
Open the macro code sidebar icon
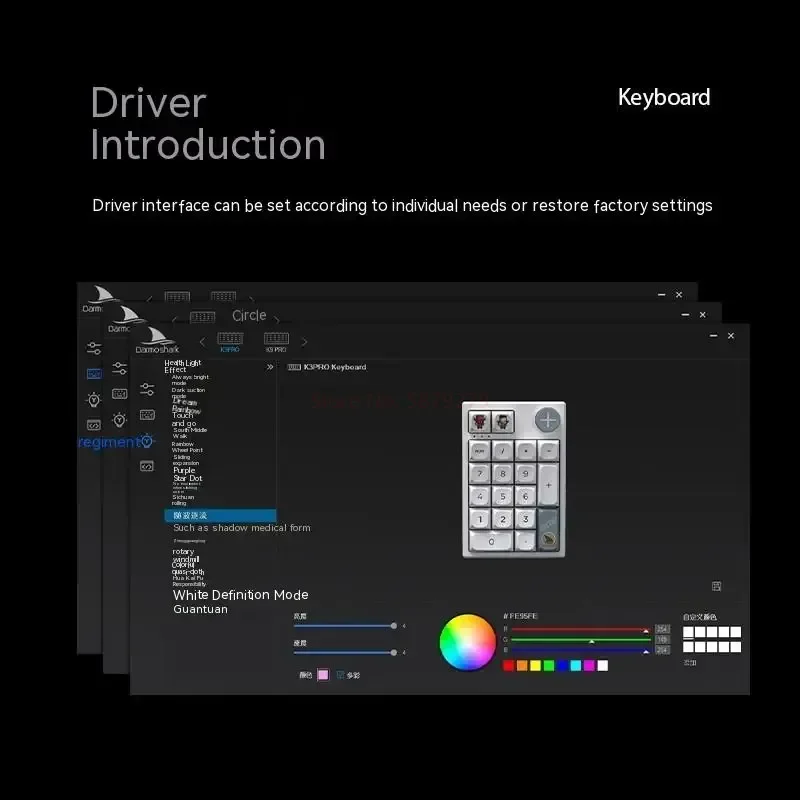tap(147, 466)
